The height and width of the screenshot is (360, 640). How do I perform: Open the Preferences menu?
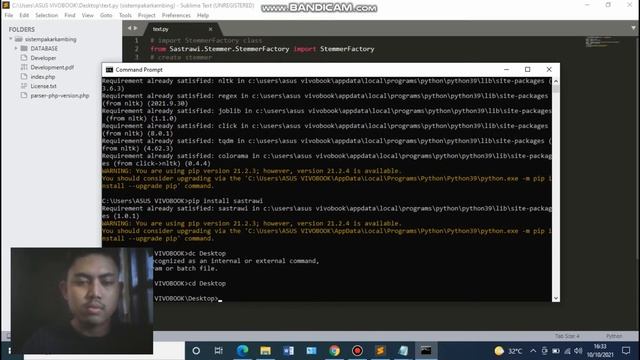click(x=176, y=15)
